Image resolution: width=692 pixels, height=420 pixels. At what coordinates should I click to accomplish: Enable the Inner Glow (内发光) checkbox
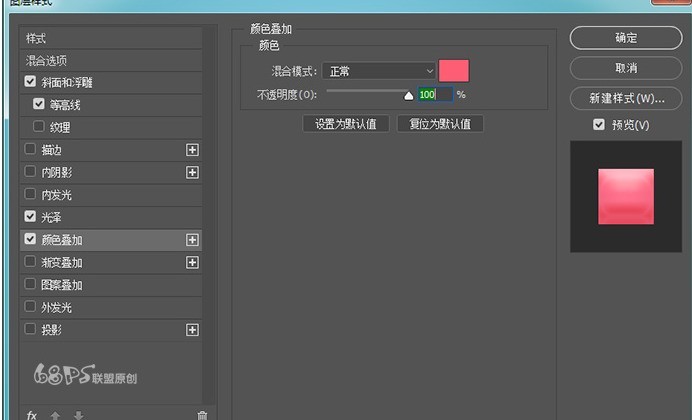(30, 194)
